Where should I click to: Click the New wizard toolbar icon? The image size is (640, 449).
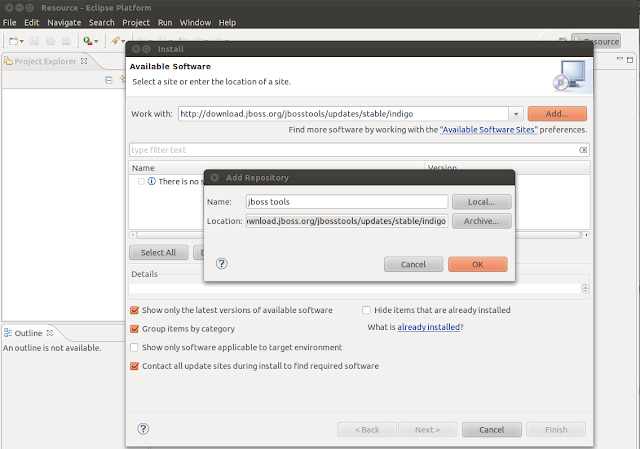(x=13, y=41)
